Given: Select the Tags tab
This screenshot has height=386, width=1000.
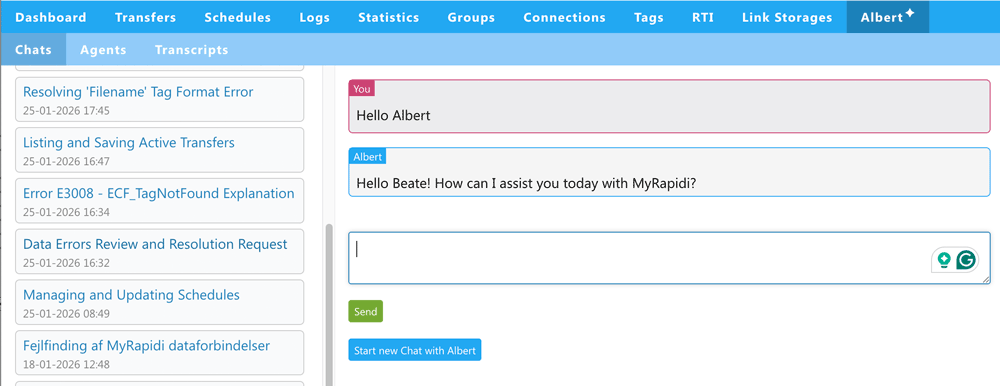Looking at the screenshot, I should (649, 17).
